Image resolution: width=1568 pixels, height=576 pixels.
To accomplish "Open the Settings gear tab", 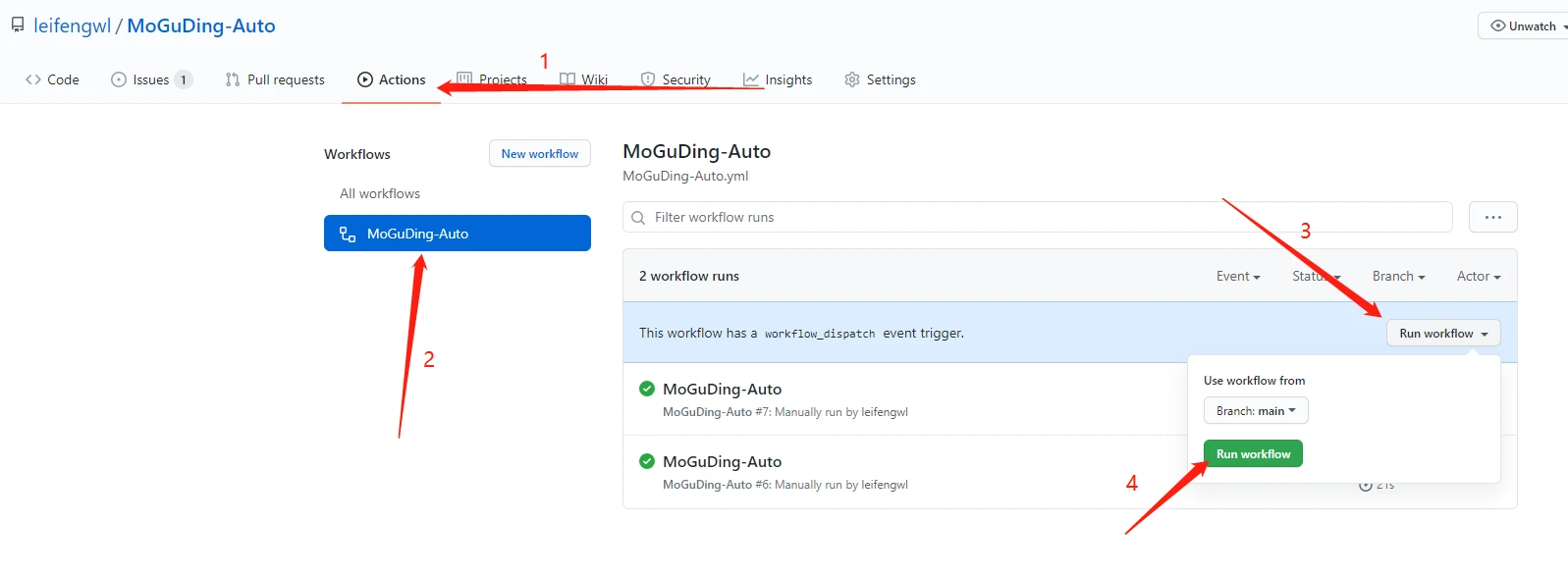I will [x=880, y=79].
